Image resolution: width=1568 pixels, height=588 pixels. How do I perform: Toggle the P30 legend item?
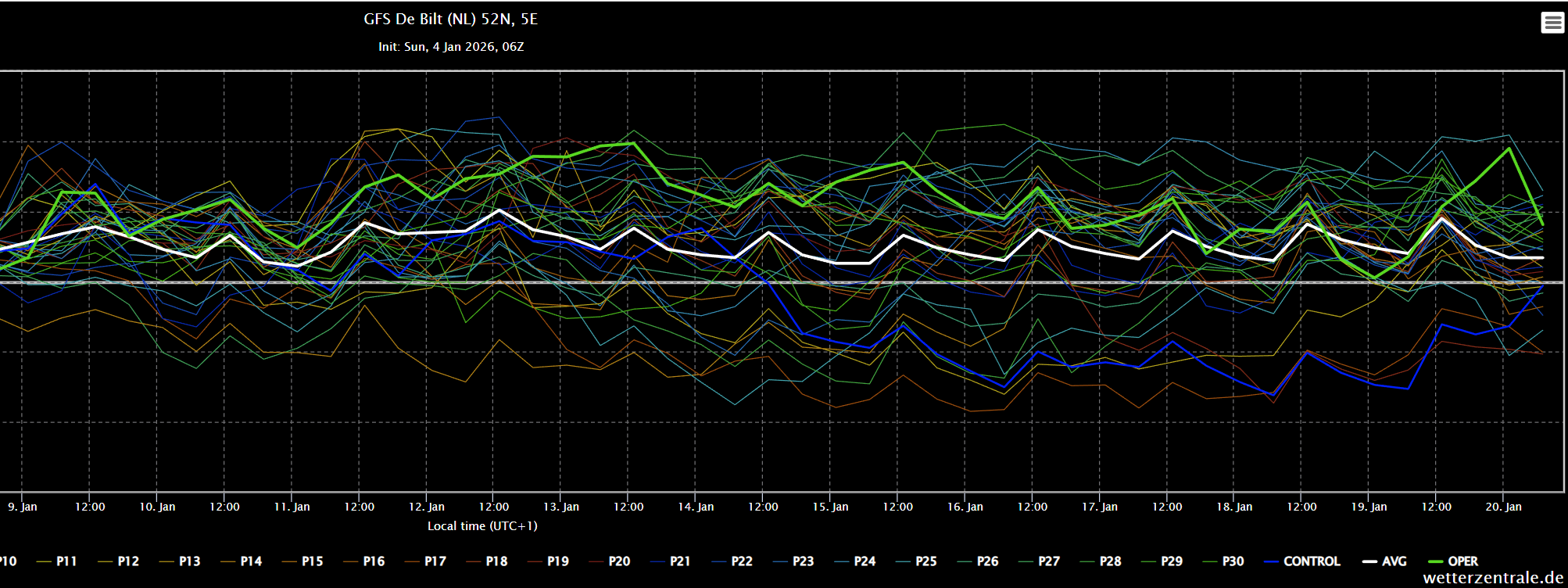(1223, 561)
